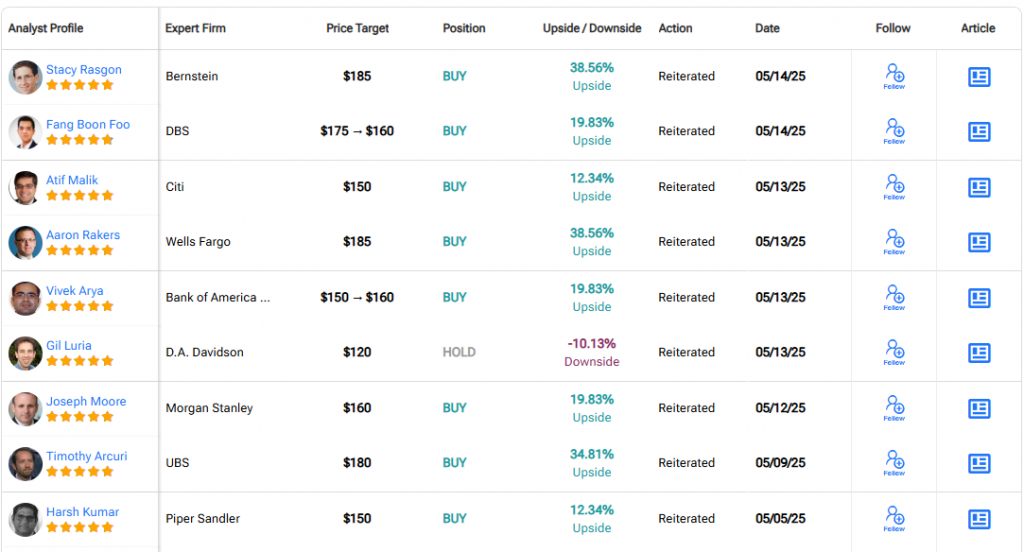Image resolution: width=1024 pixels, height=552 pixels.
Task: Open article icon in Bernstein row
Action: point(979,77)
